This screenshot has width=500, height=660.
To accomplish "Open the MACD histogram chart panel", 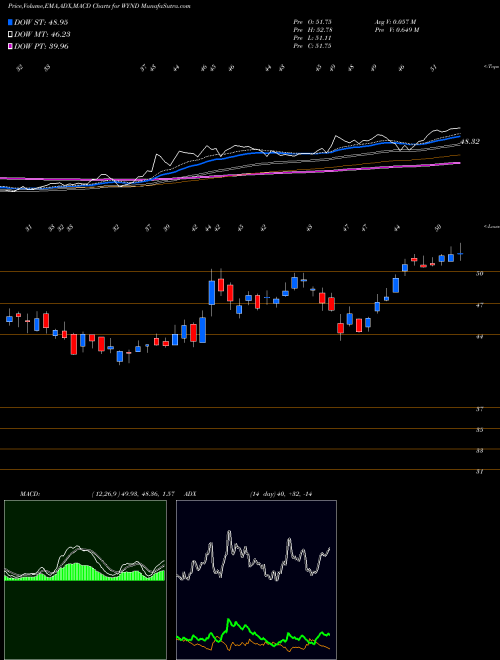I will click(85, 580).
